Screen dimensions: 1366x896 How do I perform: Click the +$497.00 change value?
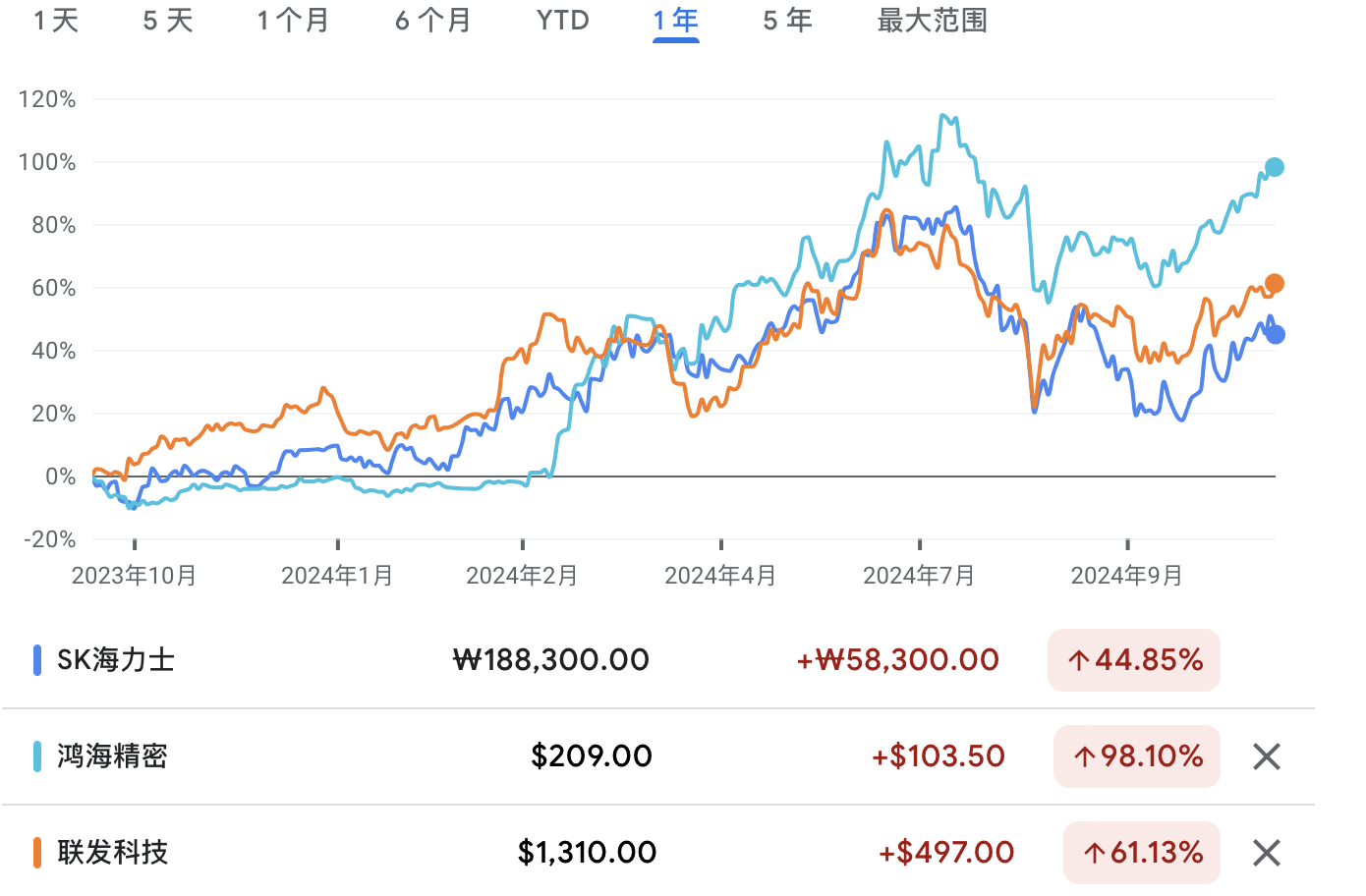946,853
